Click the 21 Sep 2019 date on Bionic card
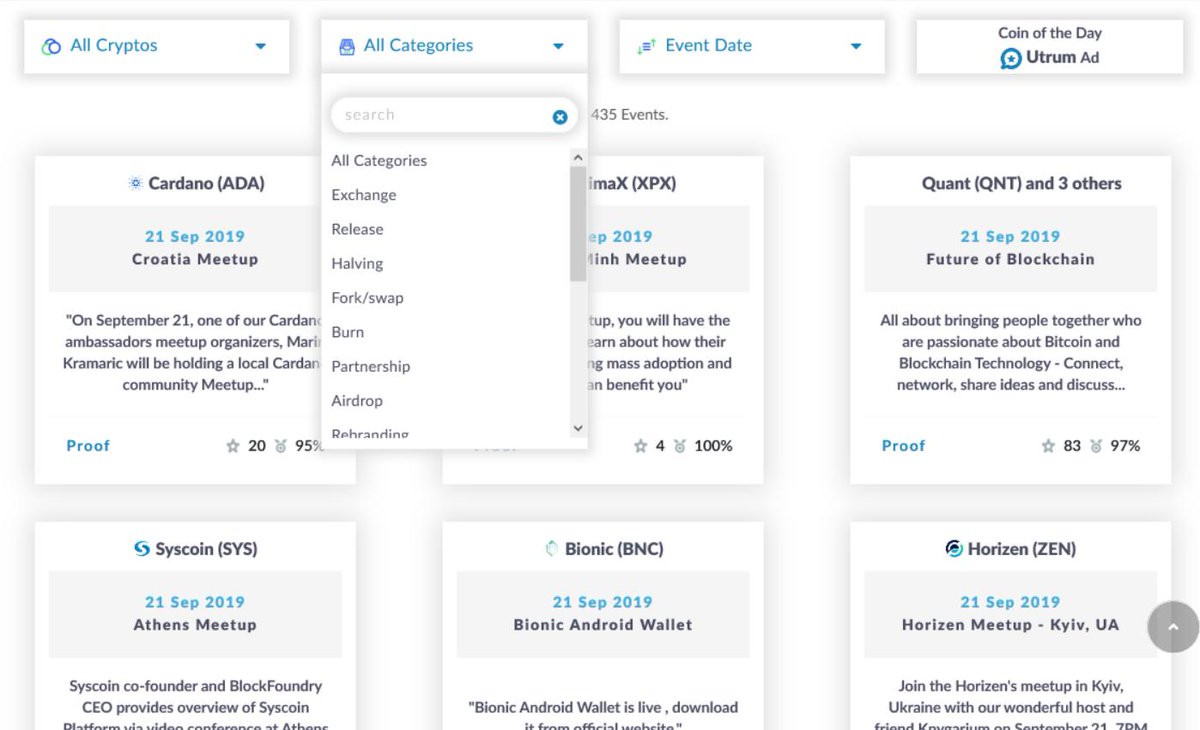The width and height of the screenshot is (1200, 730). point(603,602)
